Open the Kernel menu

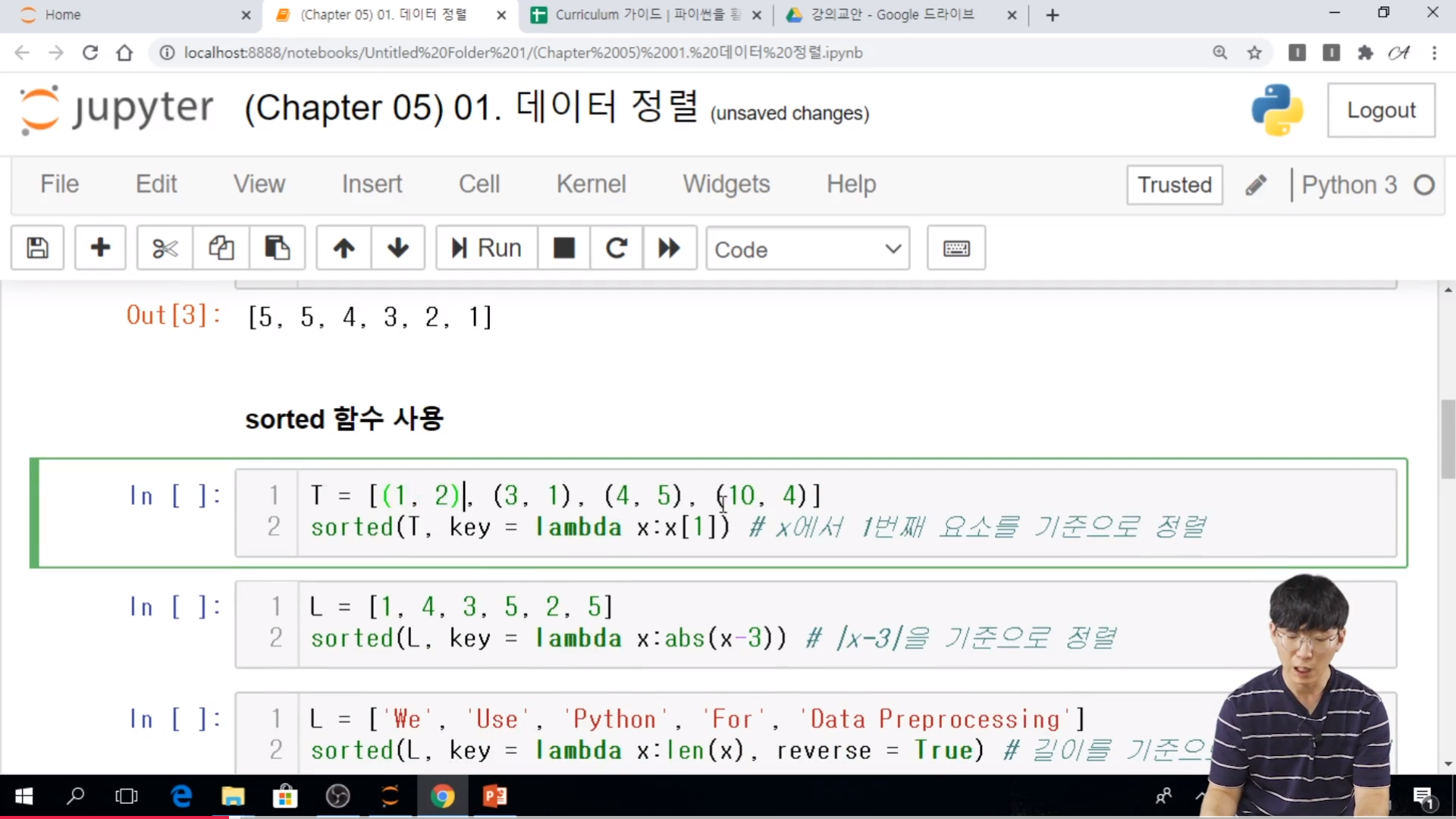(591, 184)
